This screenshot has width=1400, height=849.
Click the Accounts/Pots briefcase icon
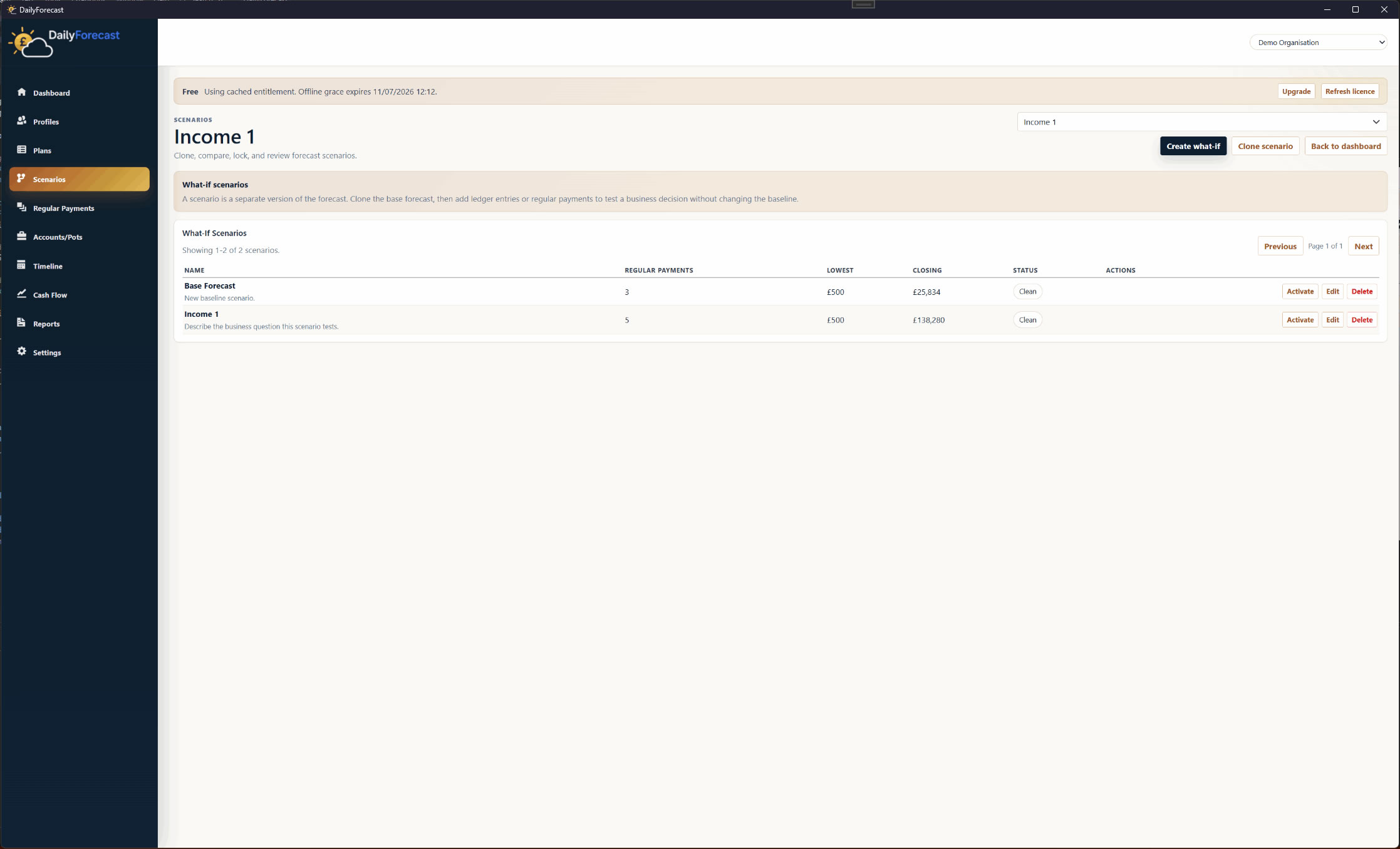pos(21,236)
